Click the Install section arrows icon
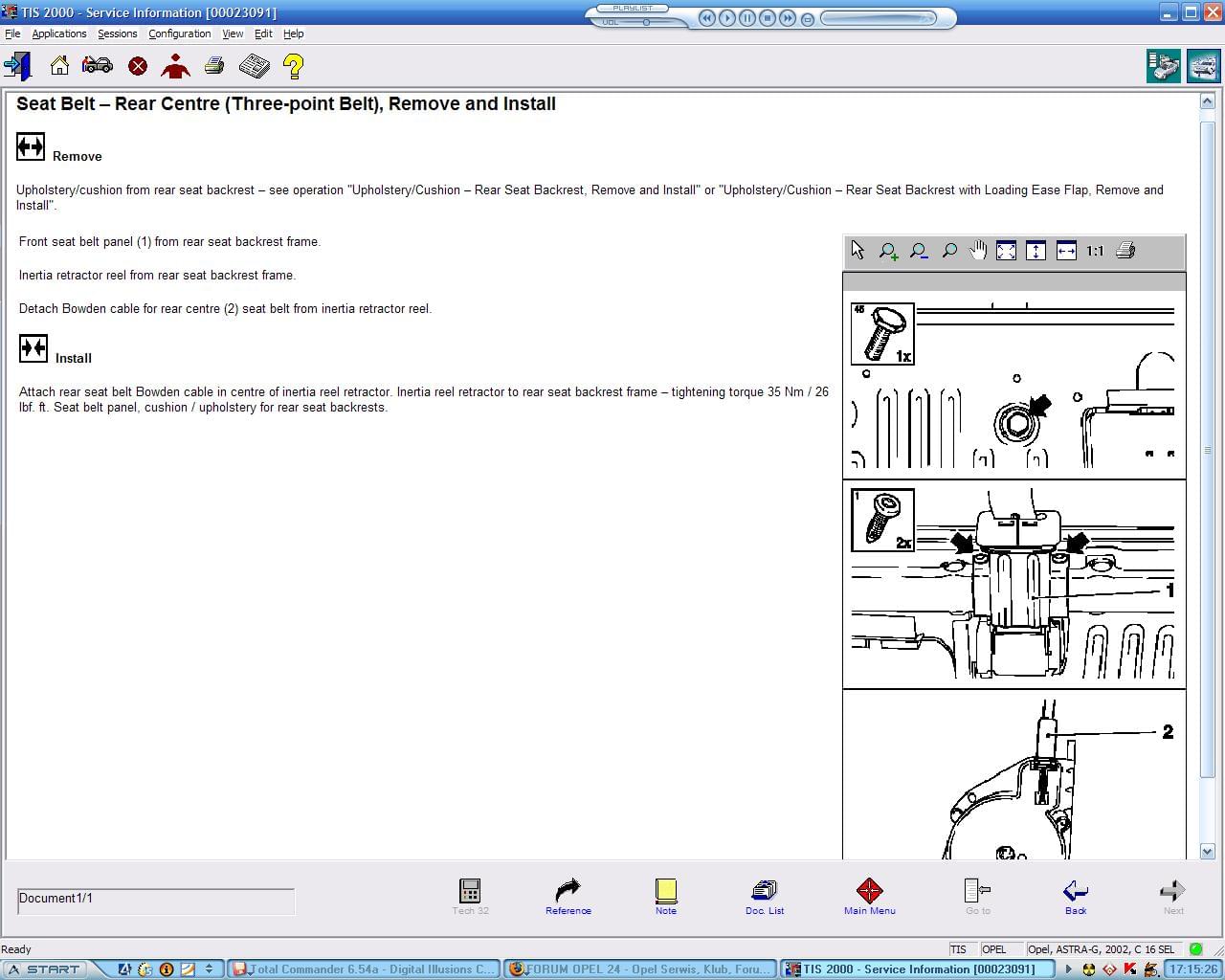 pos(33,347)
